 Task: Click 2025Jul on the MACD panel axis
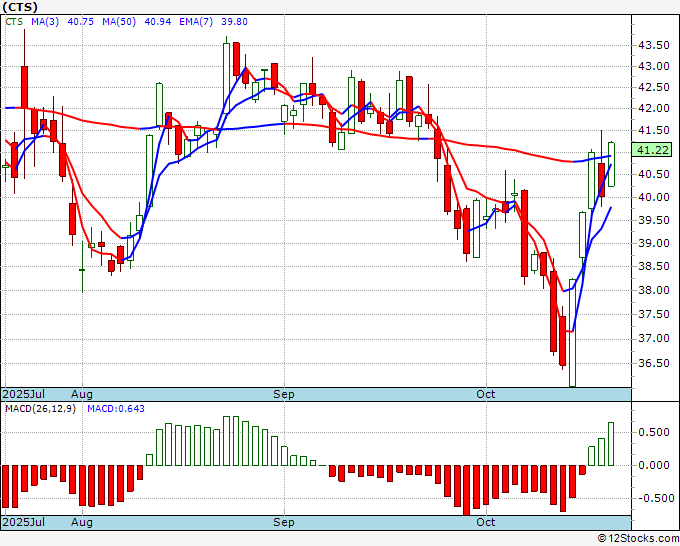click(24, 522)
